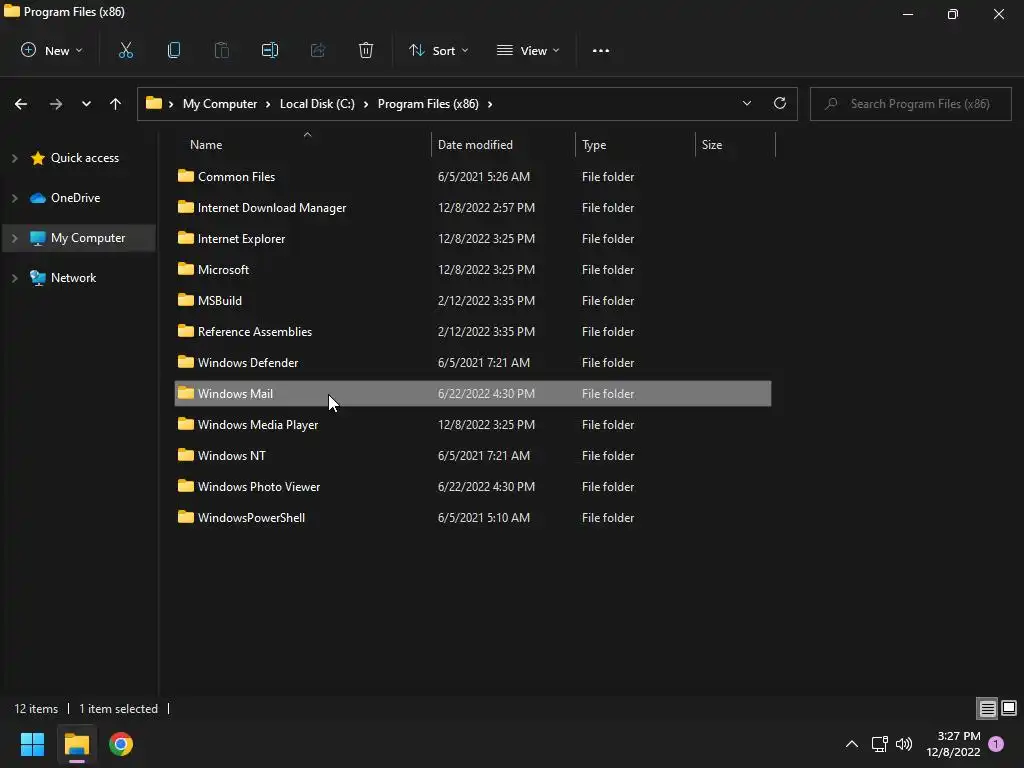
Task: Select OneDrive in the sidebar
Action: (76, 198)
